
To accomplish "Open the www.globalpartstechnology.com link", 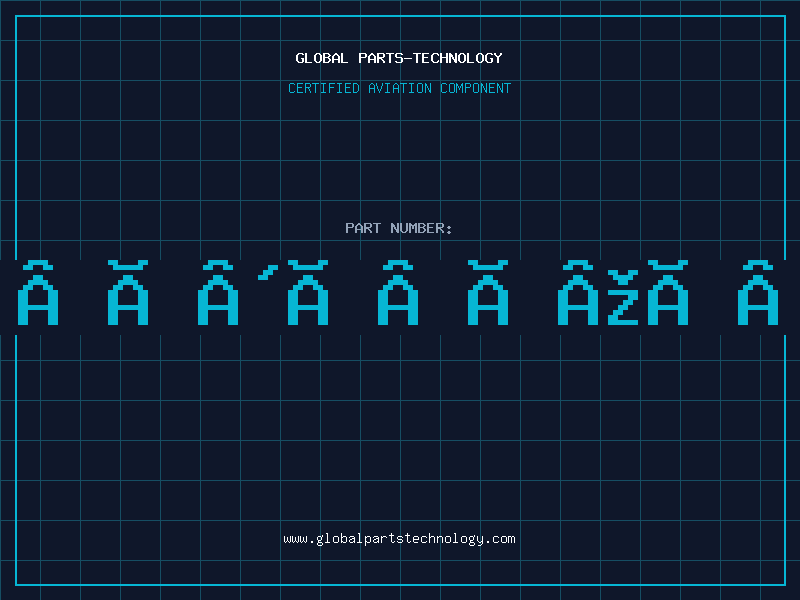I will [399, 539].
